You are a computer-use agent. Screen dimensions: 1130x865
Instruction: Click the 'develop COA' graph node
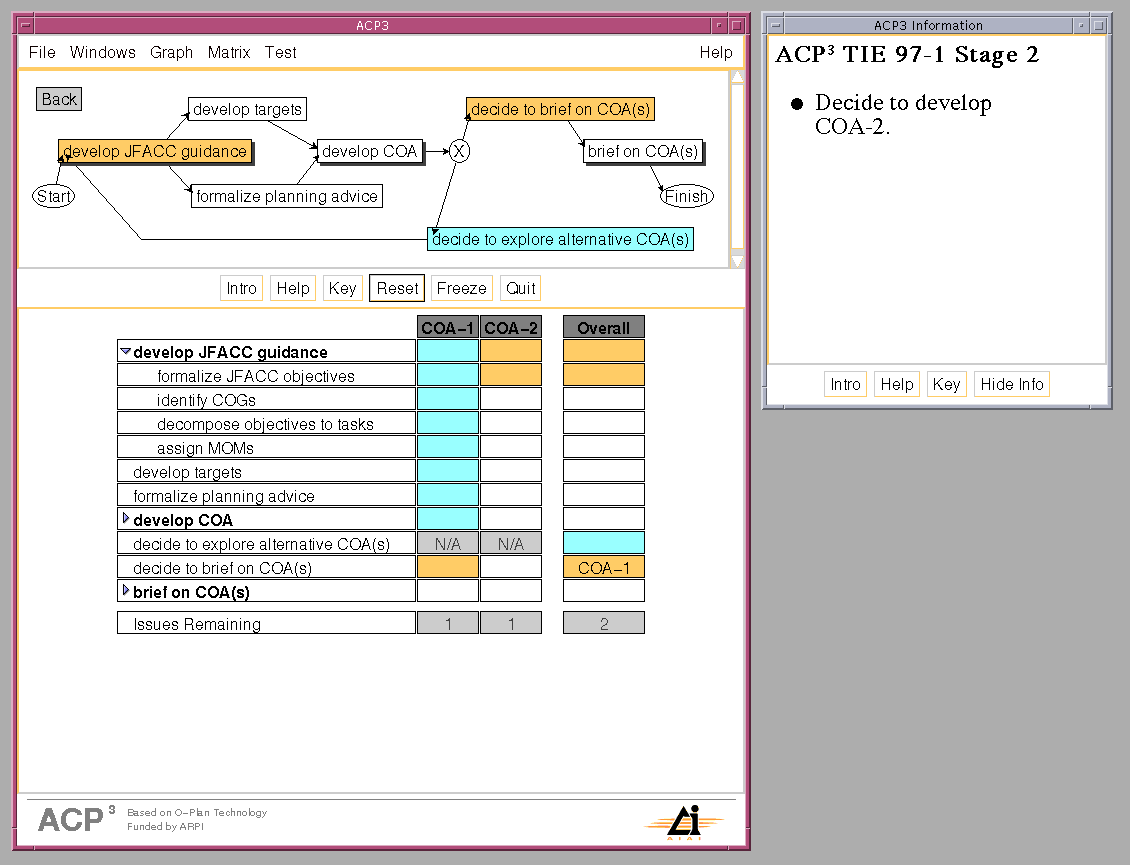(370, 152)
